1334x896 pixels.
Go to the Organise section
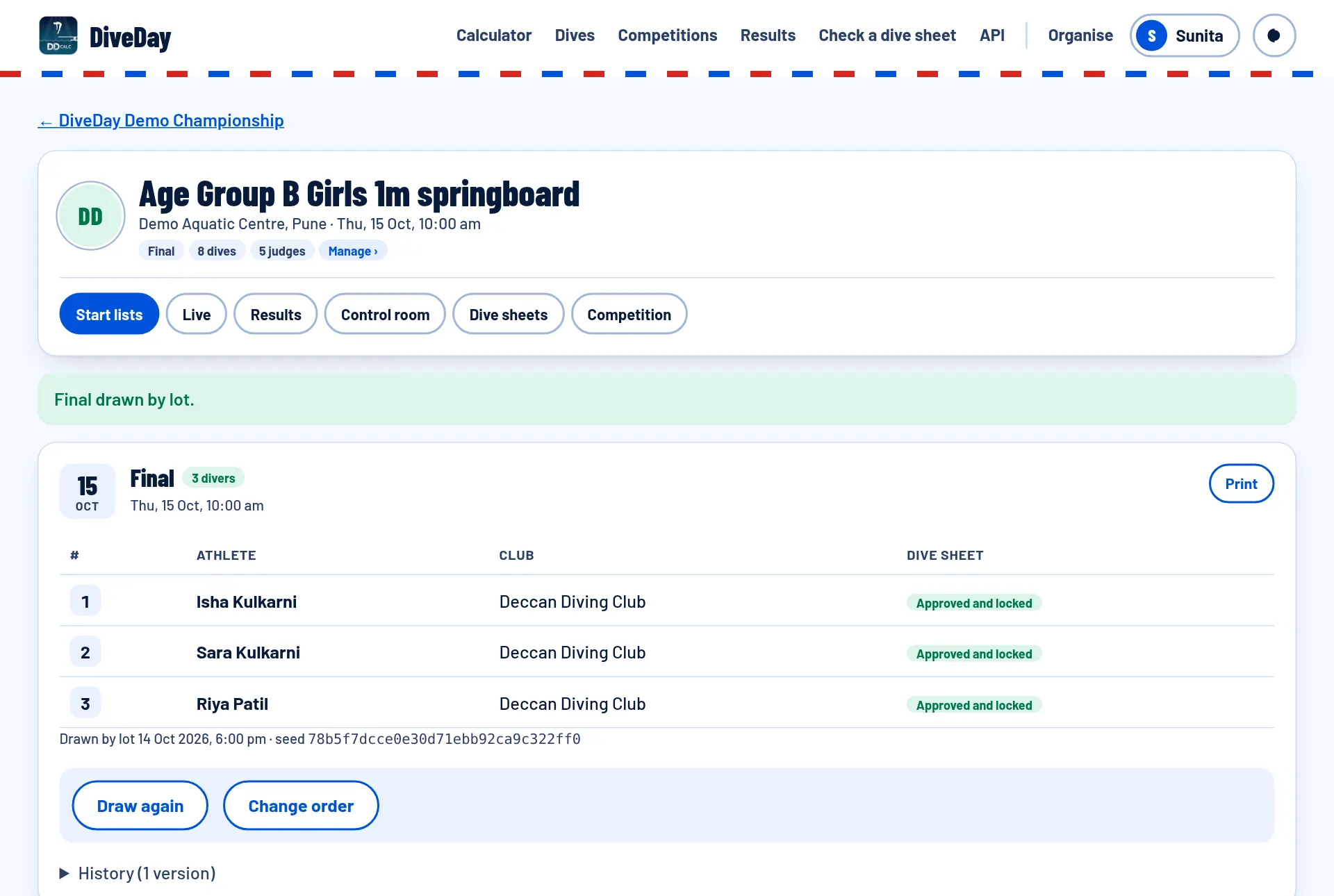[x=1080, y=35]
